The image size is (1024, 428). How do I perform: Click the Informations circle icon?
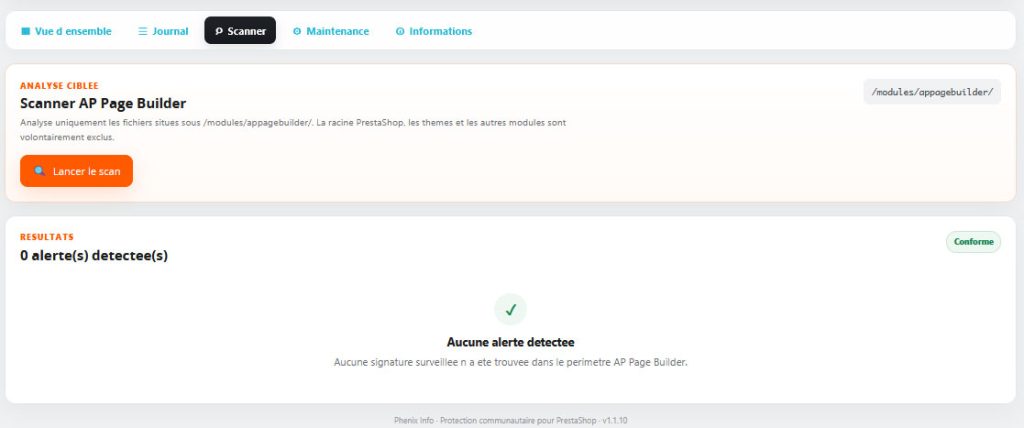pyautogui.click(x=400, y=31)
